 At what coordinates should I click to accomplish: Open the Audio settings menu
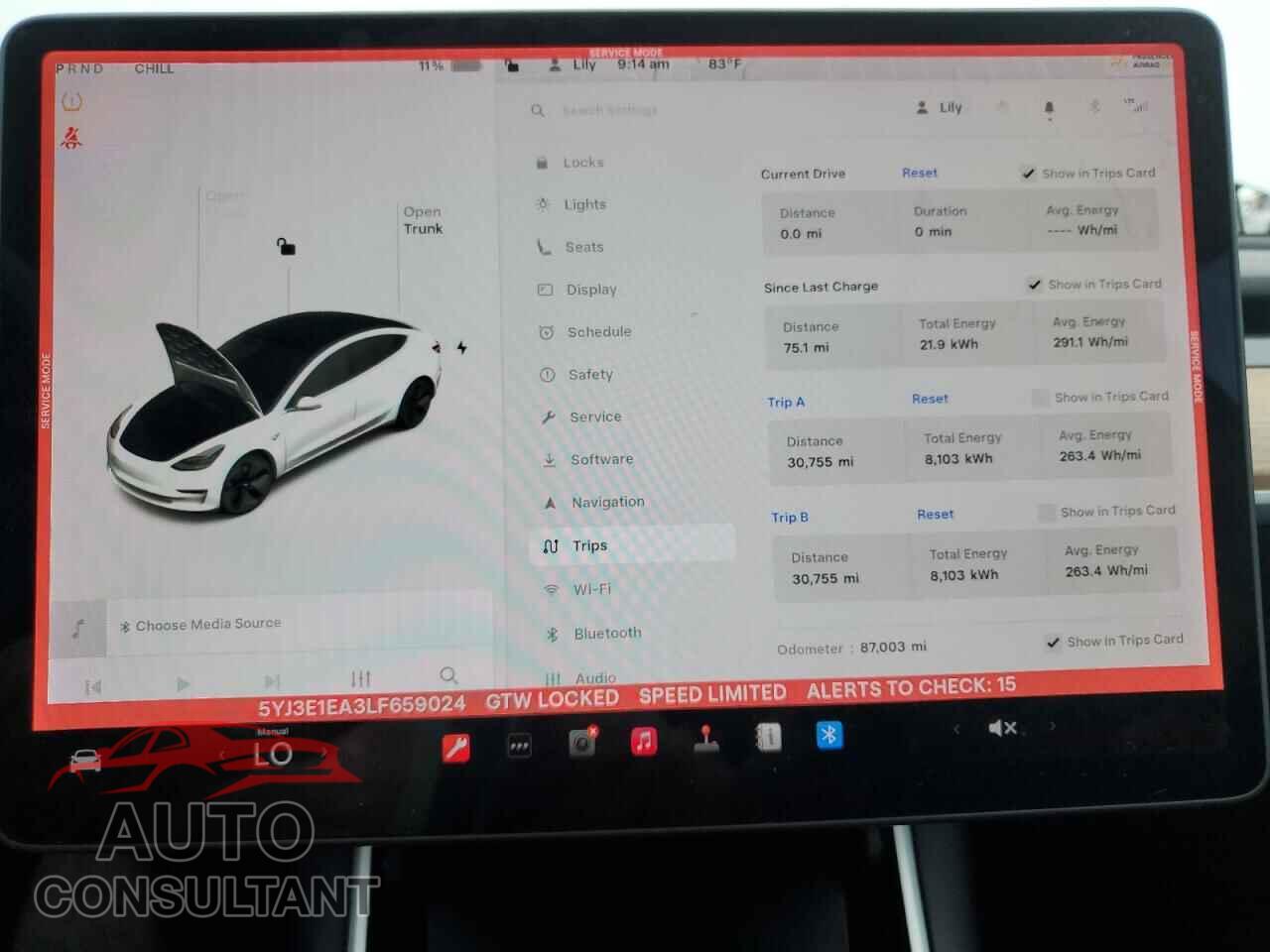pyautogui.click(x=581, y=678)
